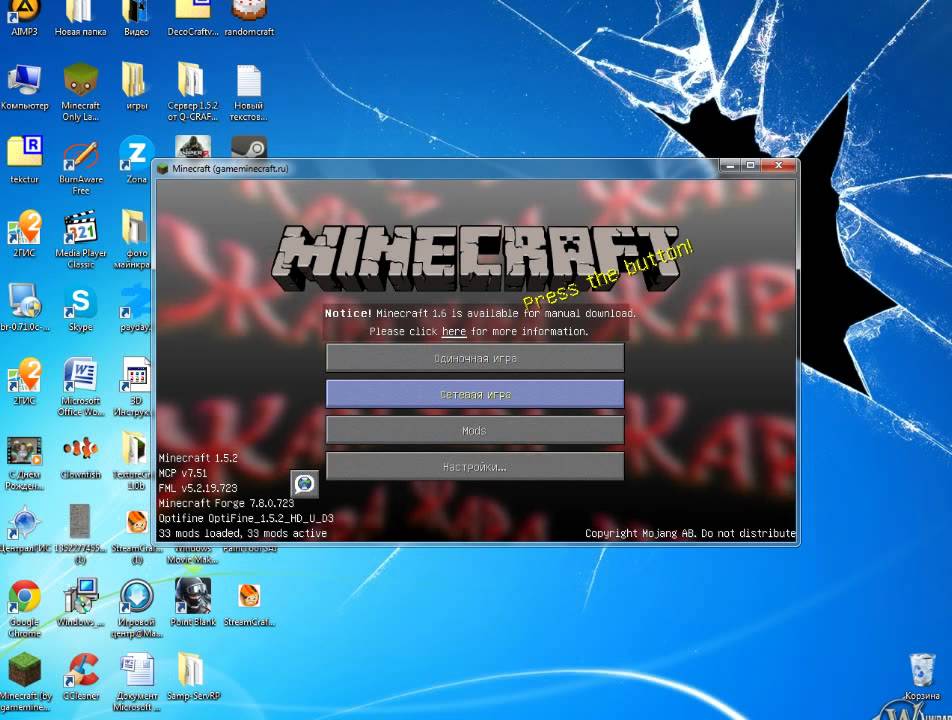The width and height of the screenshot is (952, 720).
Task: Click the Одиночная игра button
Action: tap(475, 358)
